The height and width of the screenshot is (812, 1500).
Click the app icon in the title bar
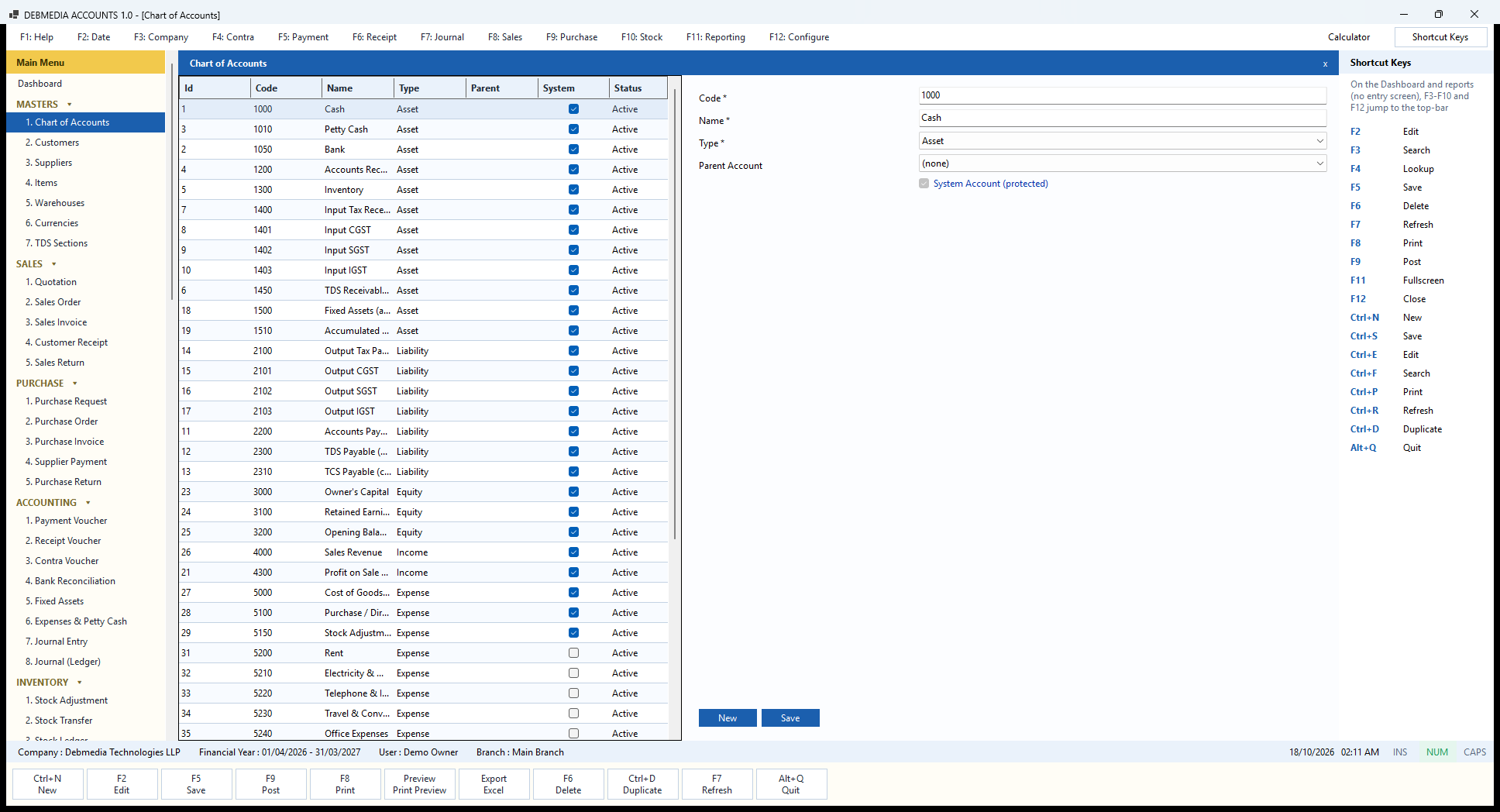(13, 15)
